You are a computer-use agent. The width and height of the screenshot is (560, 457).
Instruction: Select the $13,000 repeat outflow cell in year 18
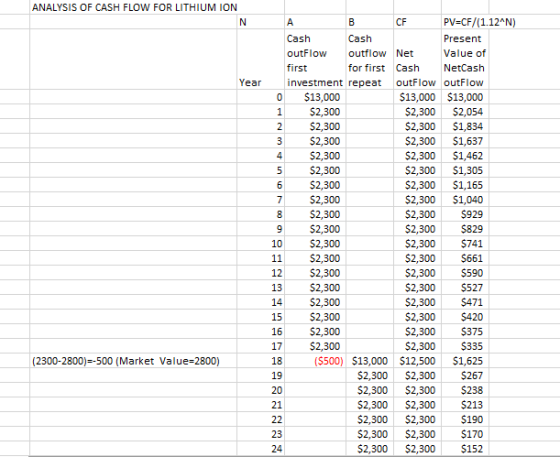(370, 361)
